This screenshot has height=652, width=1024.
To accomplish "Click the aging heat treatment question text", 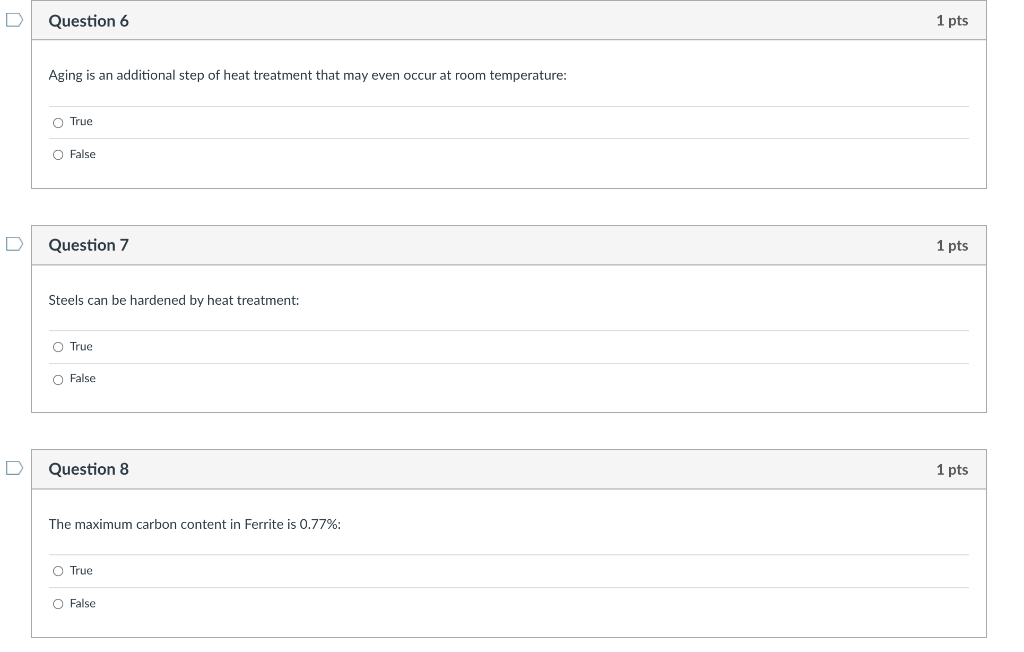I will pyautogui.click(x=307, y=76).
